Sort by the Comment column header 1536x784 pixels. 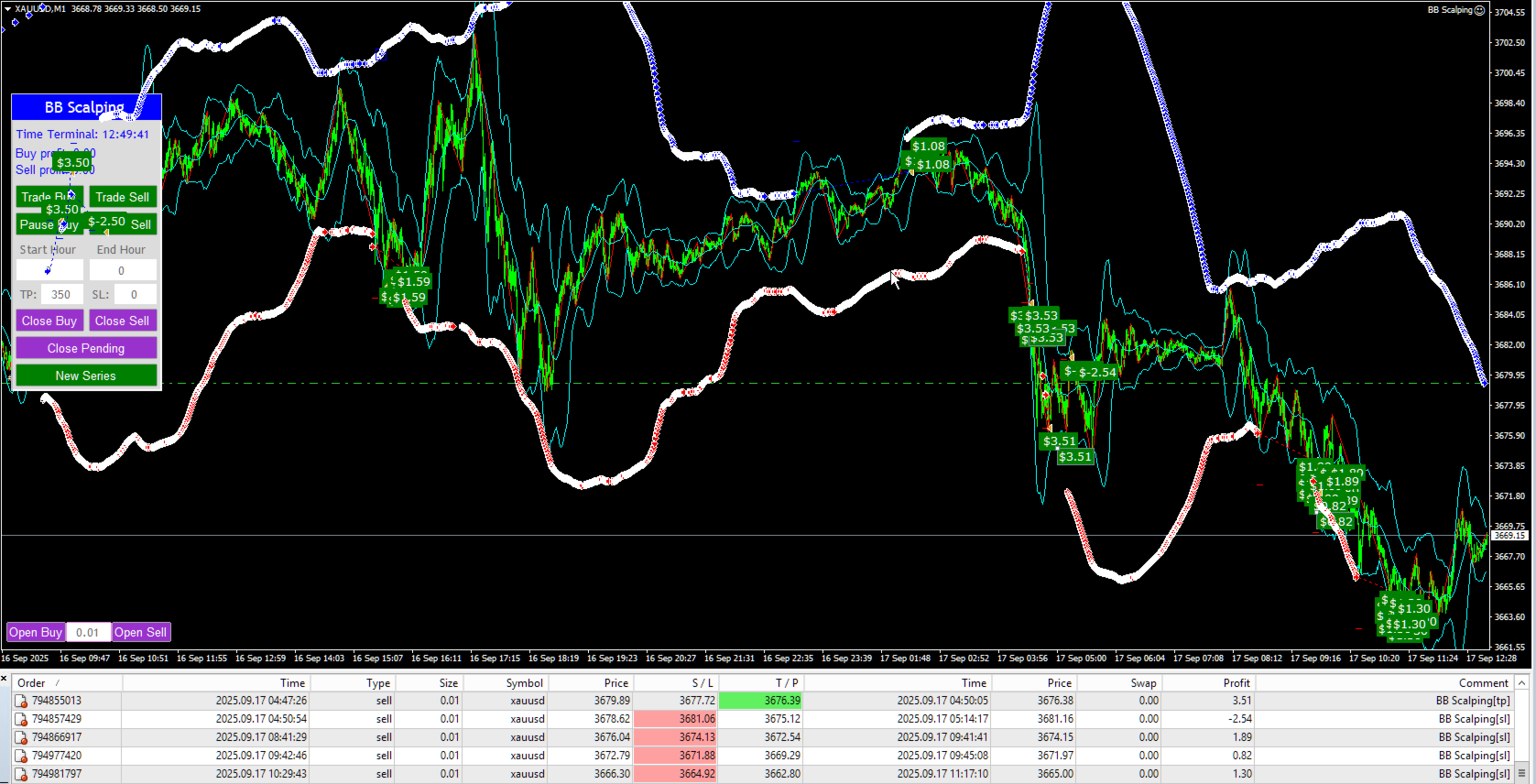click(x=1384, y=683)
